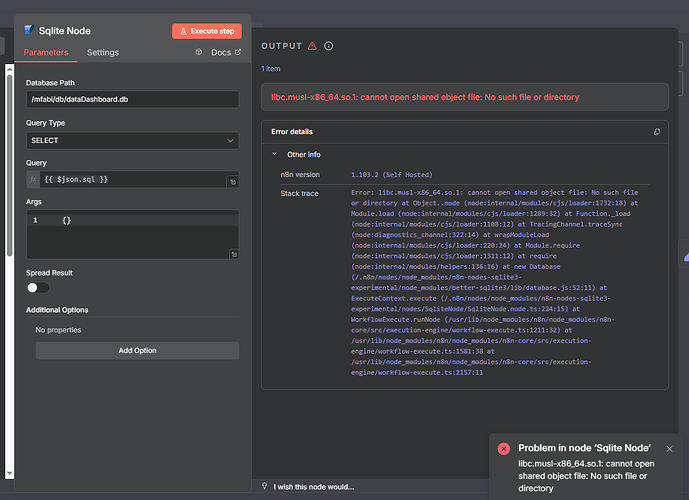This screenshot has height=500, width=689.
Task: Click the parameters panel scrollbar thumb
Action: (x=9, y=165)
